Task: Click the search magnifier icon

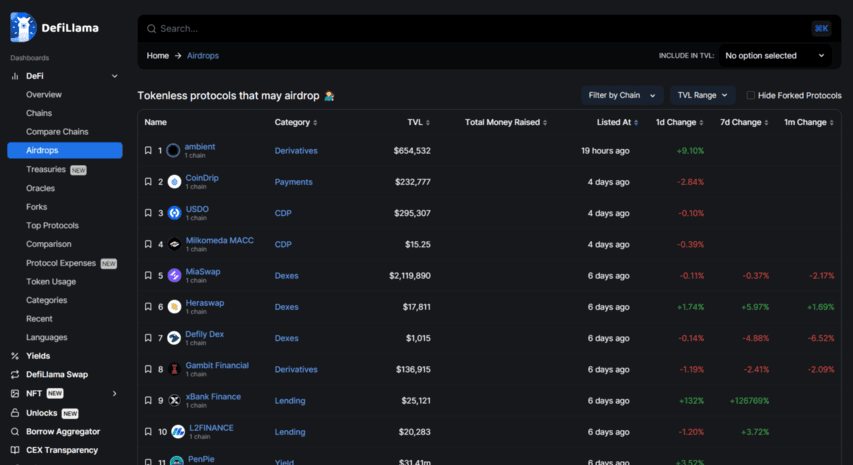Action: coord(151,29)
